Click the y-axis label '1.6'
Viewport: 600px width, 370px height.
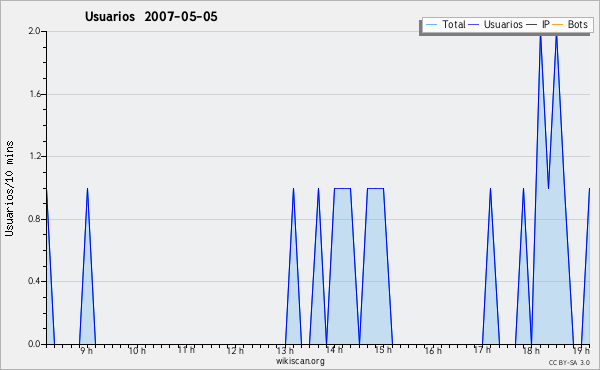34,94
